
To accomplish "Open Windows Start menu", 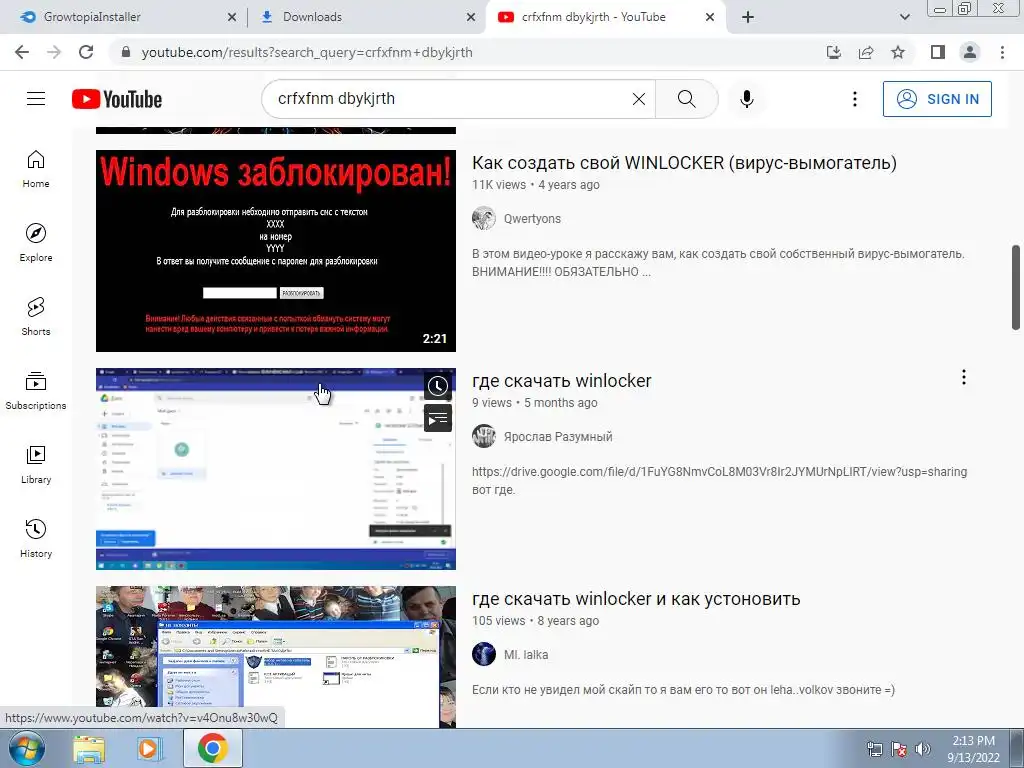I will (x=26, y=748).
